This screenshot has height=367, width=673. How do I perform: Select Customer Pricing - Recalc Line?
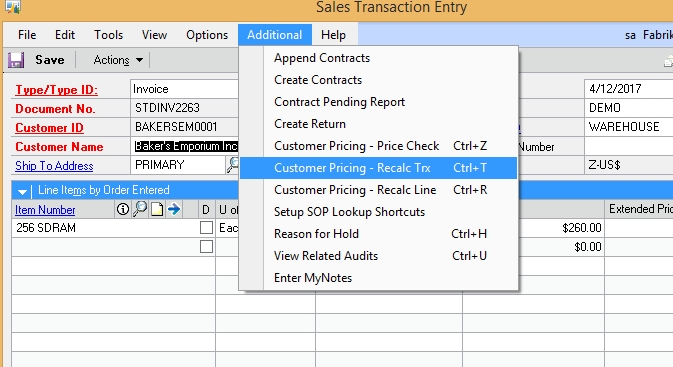tap(379, 190)
